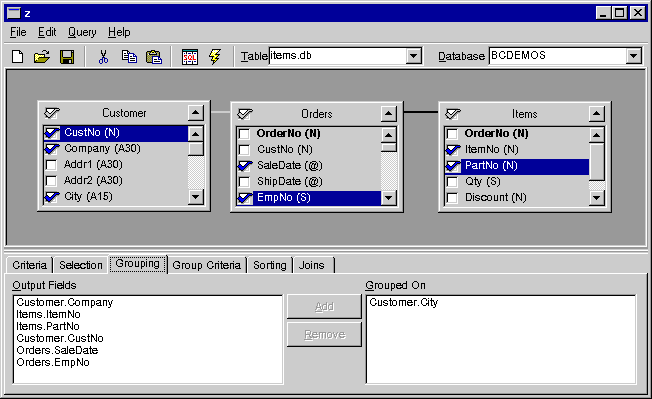The image size is (652, 399).
Task: Click the Save floppy disk icon
Action: [67, 57]
